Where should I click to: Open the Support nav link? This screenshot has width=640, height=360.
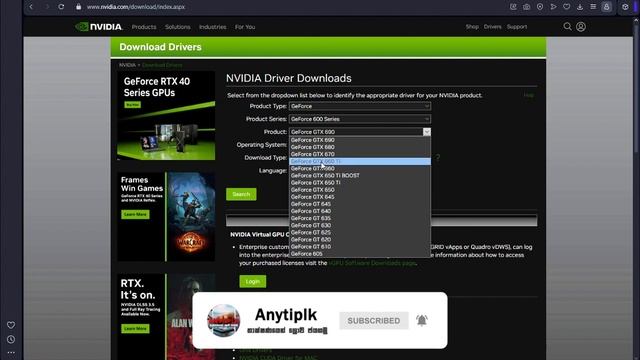pos(517,27)
